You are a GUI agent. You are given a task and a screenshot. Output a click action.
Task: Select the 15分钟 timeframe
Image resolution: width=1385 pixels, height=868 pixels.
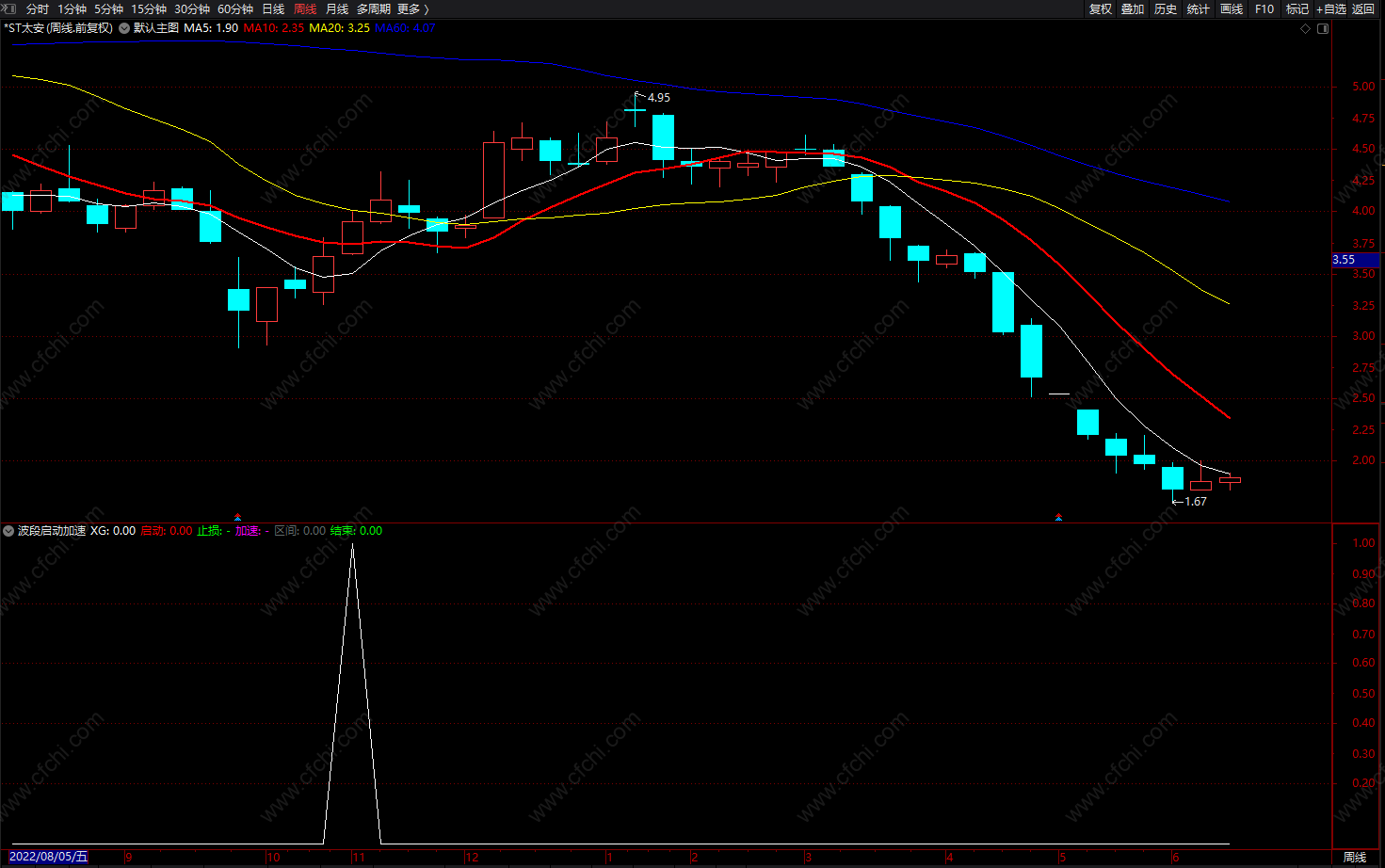pyautogui.click(x=149, y=8)
